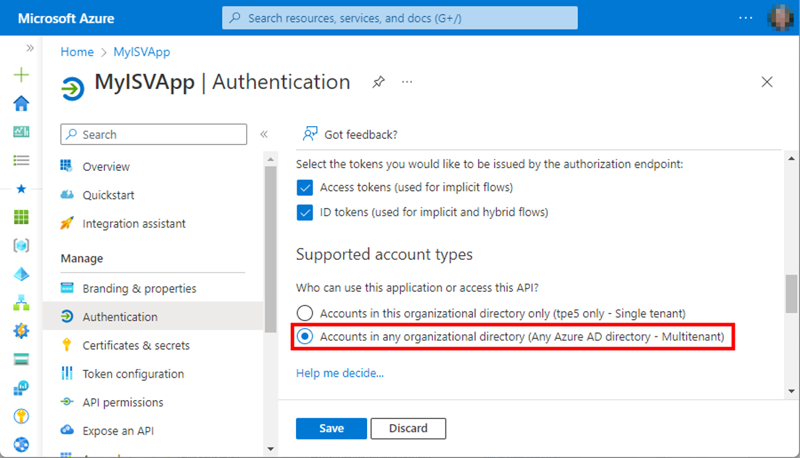This screenshot has height=458, width=800.
Task: Click the Create a resource plus icon
Action: pyautogui.click(x=21, y=75)
